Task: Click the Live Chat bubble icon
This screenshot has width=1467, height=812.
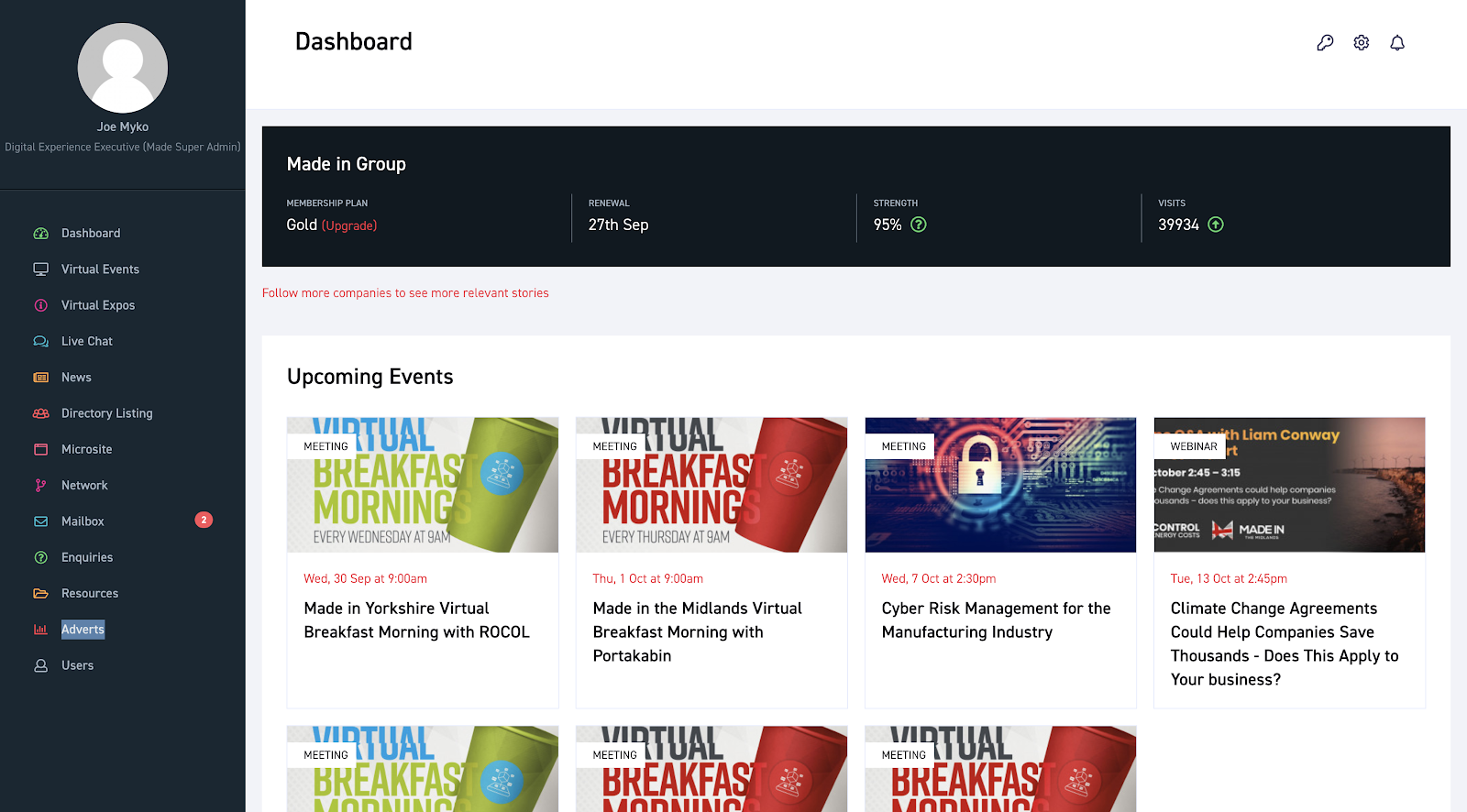Action: (40, 341)
